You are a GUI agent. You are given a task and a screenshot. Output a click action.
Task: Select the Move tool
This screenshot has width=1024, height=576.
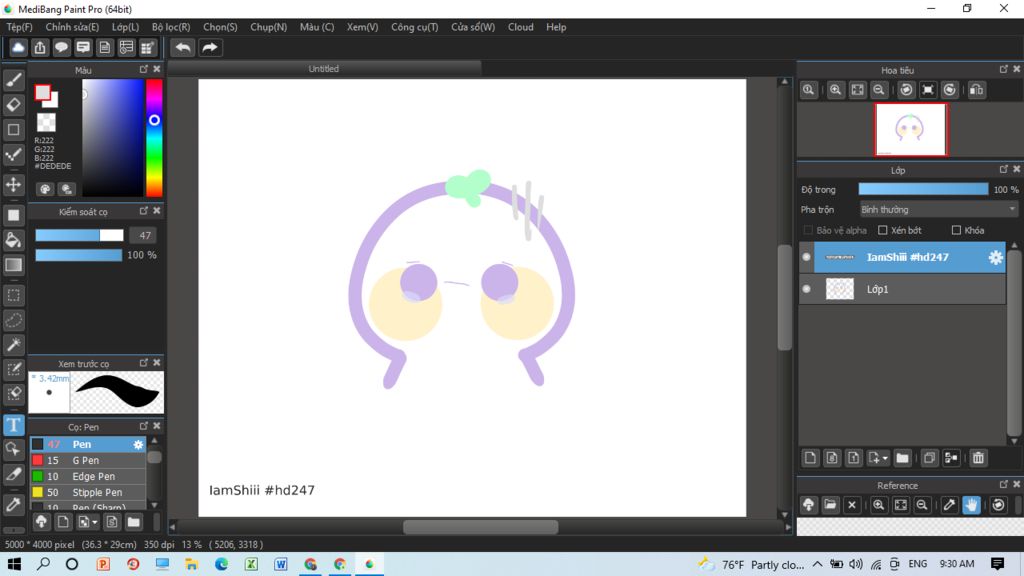pyautogui.click(x=13, y=185)
